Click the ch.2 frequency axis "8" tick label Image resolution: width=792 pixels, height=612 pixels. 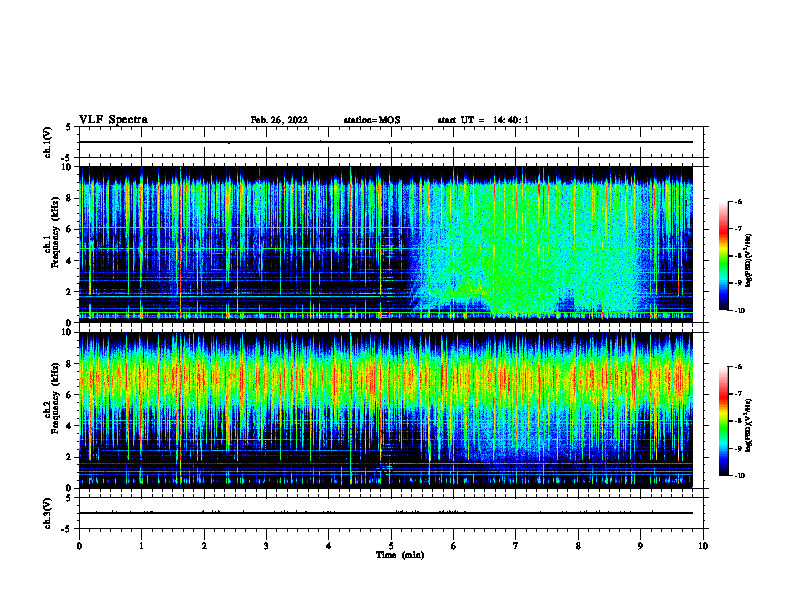[69, 364]
